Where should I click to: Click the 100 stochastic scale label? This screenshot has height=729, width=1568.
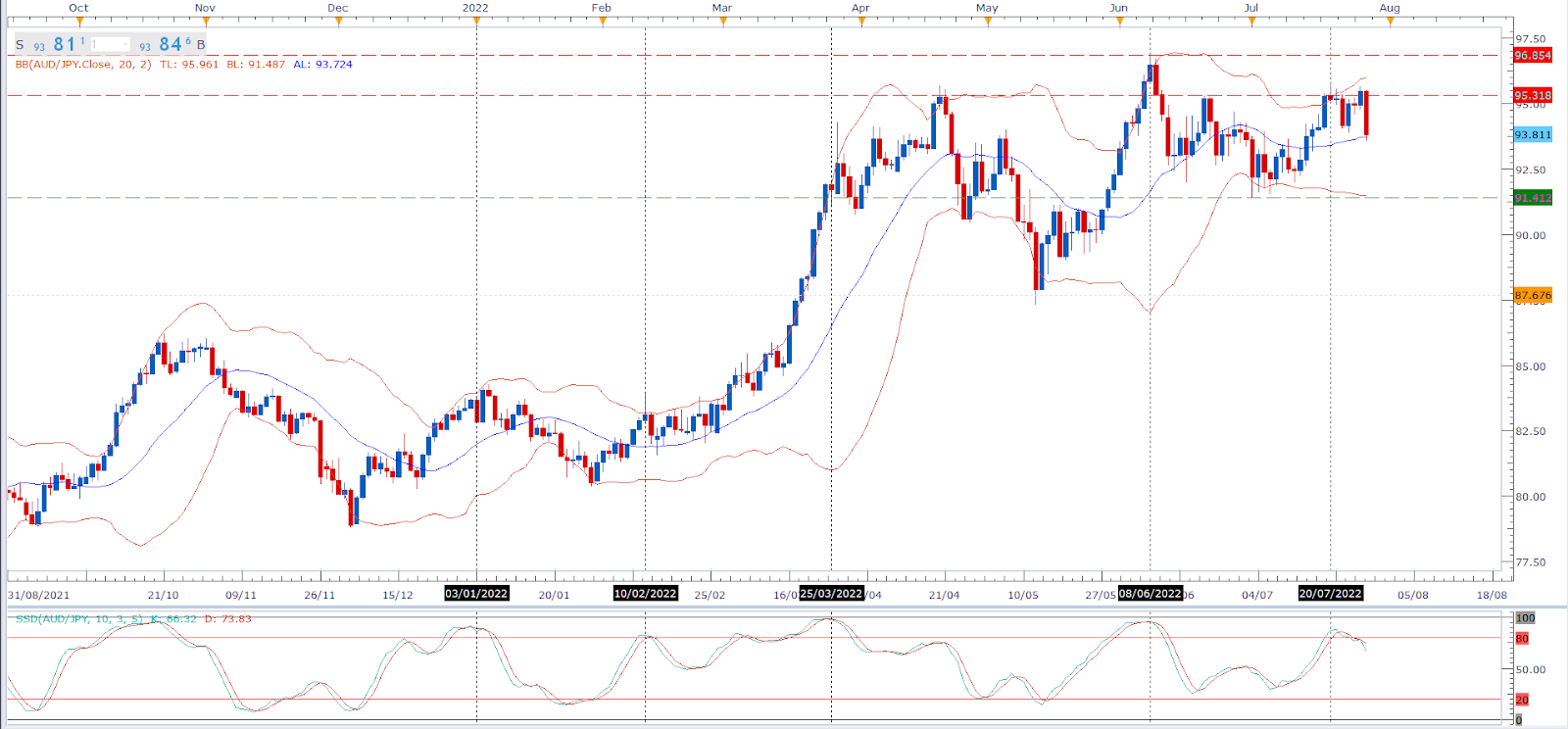click(x=1526, y=618)
